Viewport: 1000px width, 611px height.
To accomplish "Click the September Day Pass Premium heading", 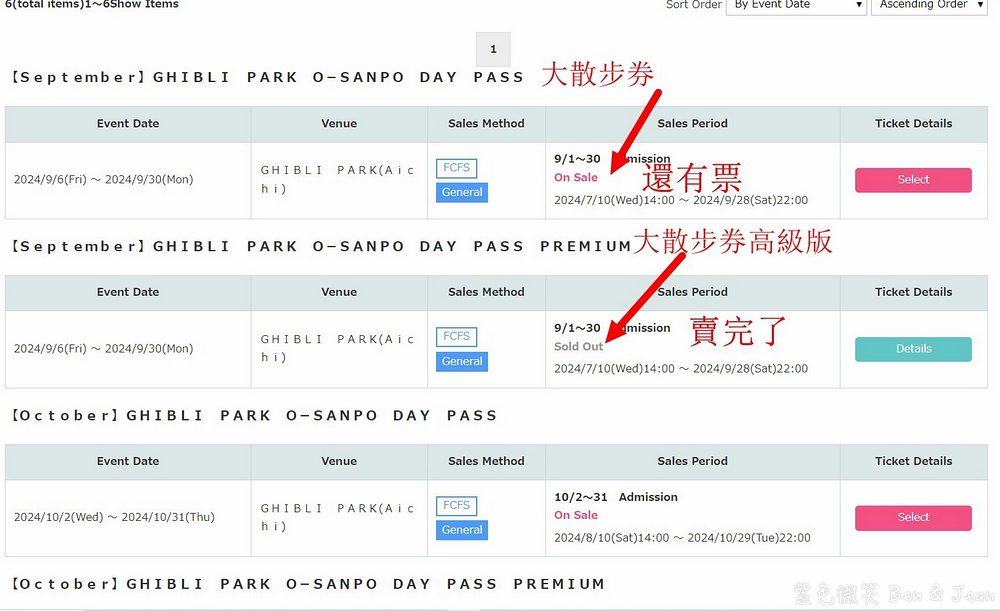I will (x=320, y=246).
